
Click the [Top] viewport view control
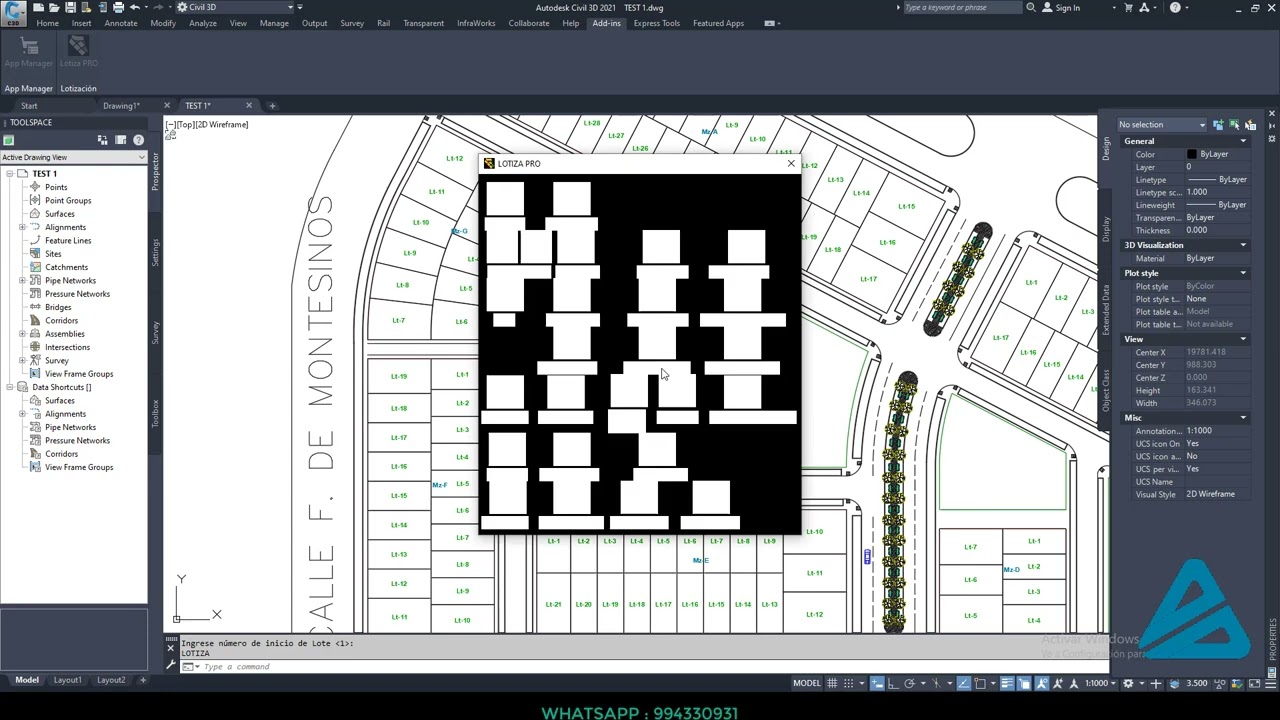tap(184, 124)
